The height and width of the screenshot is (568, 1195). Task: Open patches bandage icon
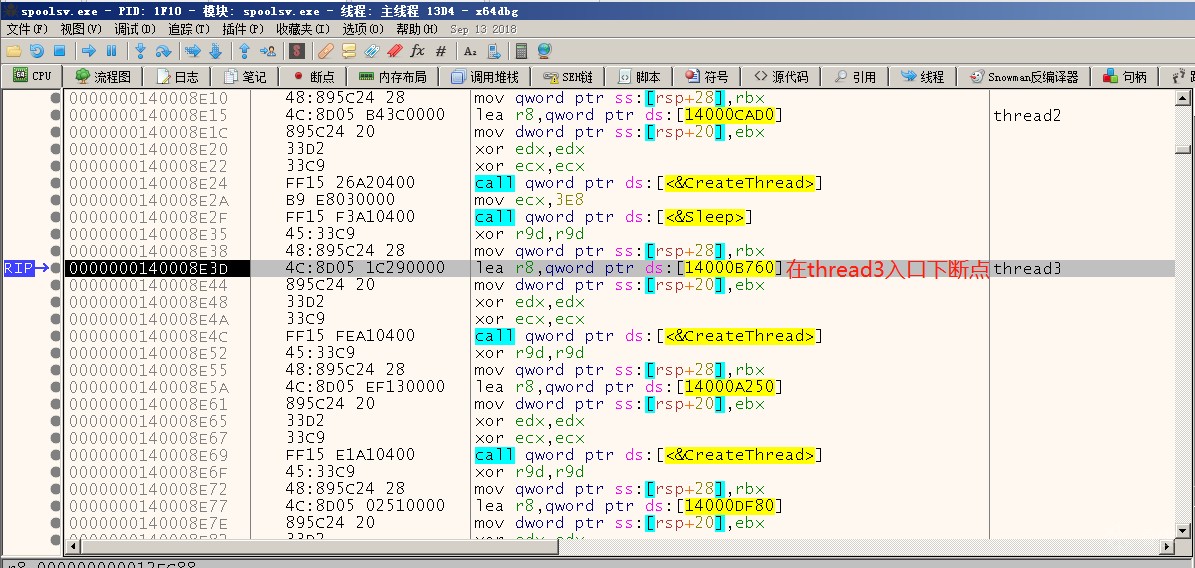pyautogui.click(x=325, y=51)
